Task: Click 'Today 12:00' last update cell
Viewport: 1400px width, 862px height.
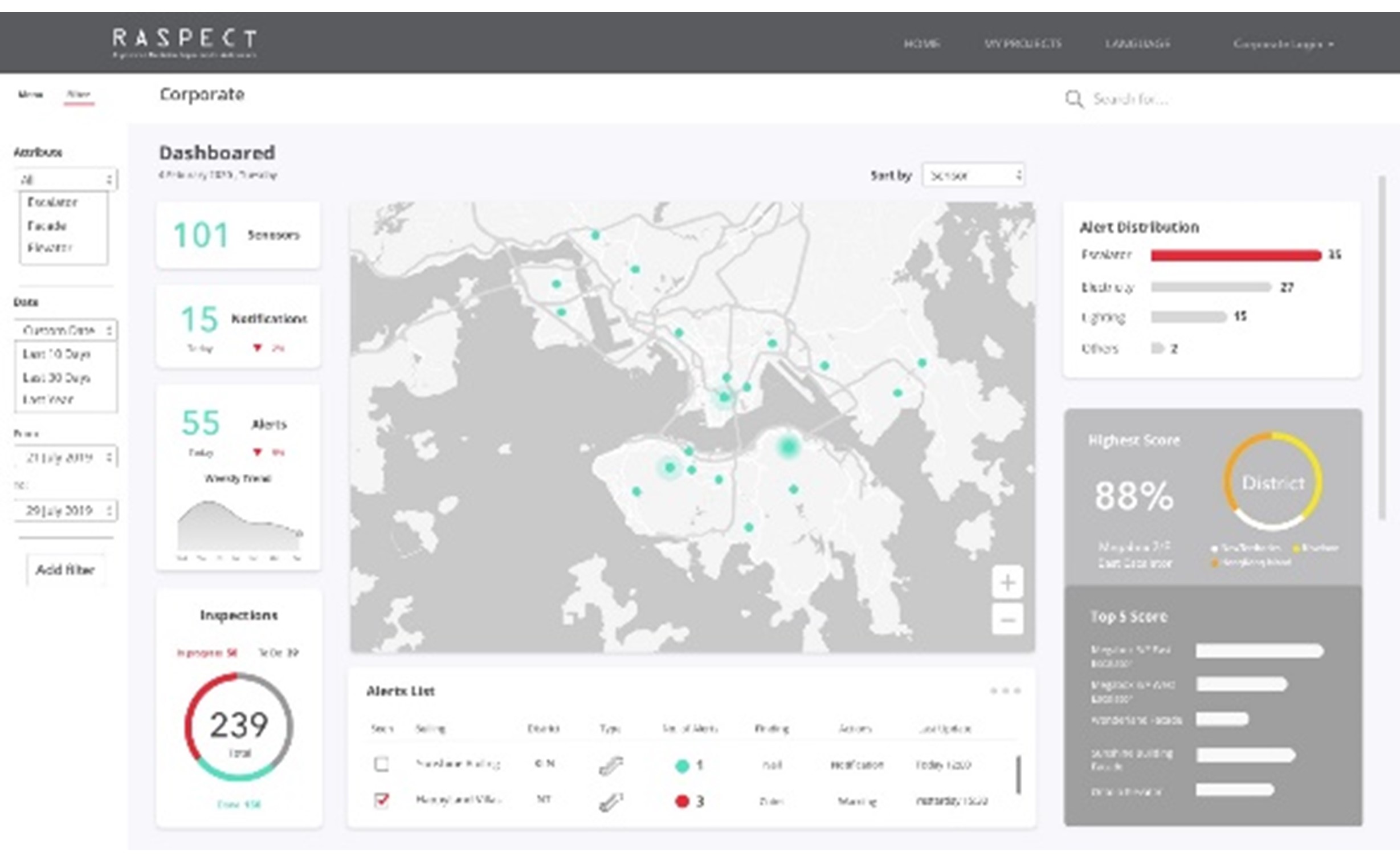Action: [943, 765]
